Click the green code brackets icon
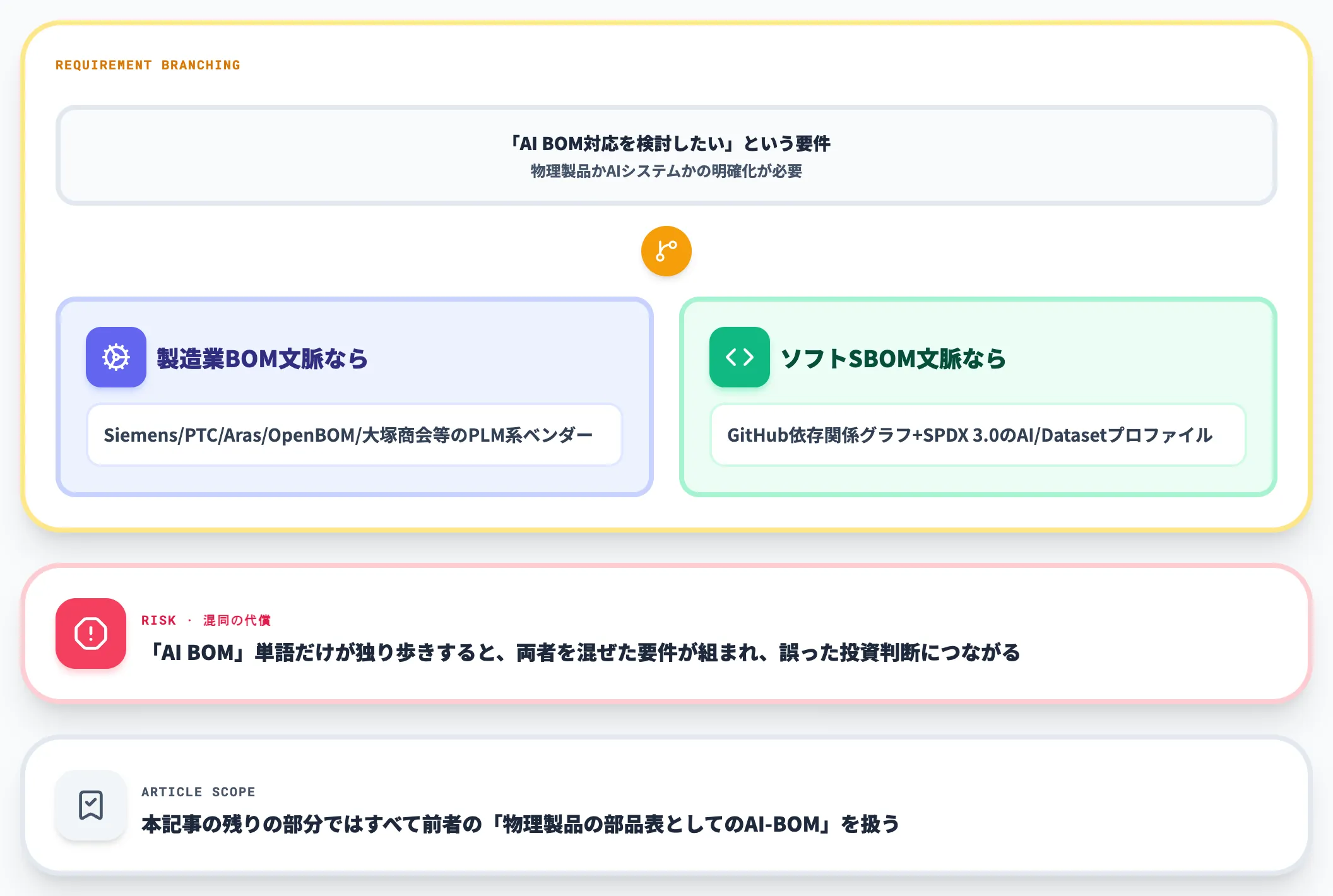 (x=740, y=357)
